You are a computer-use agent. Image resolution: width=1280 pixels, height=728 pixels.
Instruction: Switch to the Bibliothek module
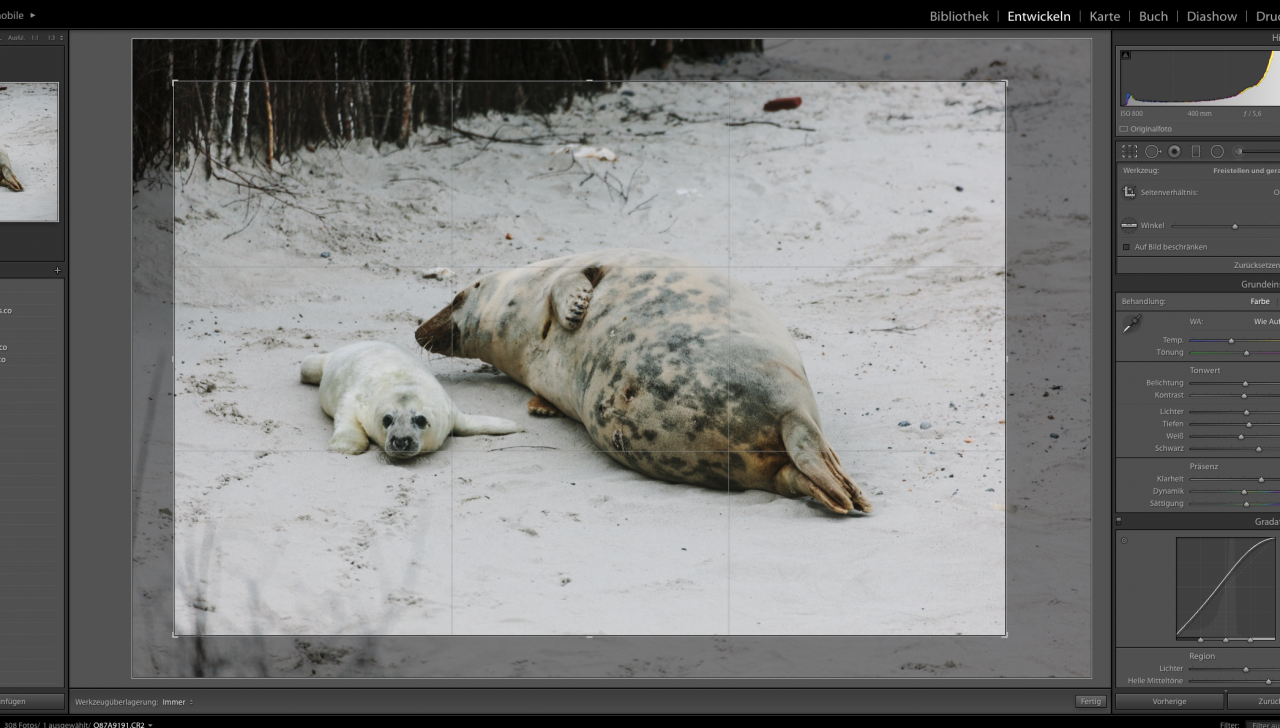(958, 16)
